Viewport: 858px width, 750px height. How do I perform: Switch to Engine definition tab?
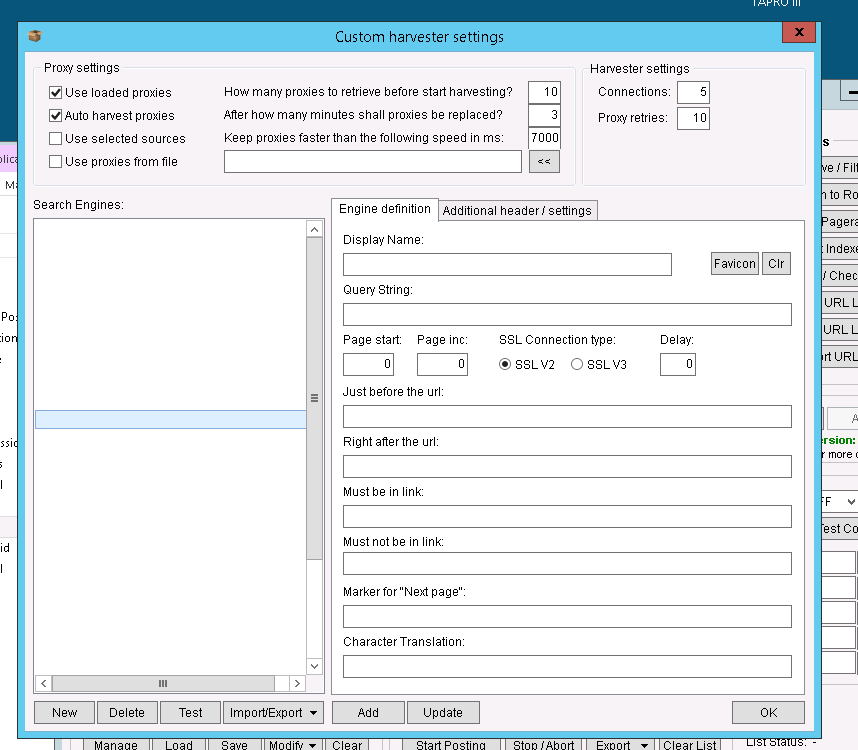tap(385, 209)
